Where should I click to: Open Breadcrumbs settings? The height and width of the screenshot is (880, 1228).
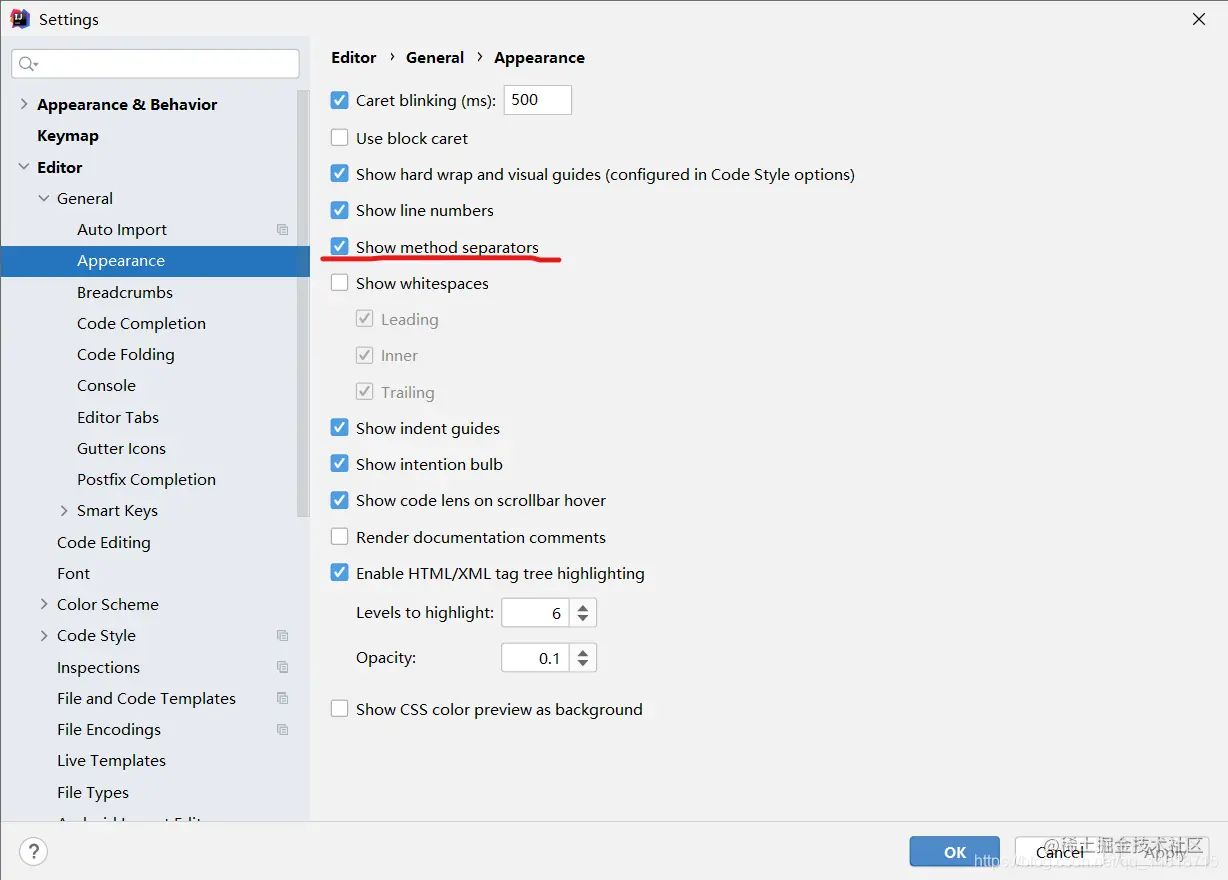tap(125, 292)
